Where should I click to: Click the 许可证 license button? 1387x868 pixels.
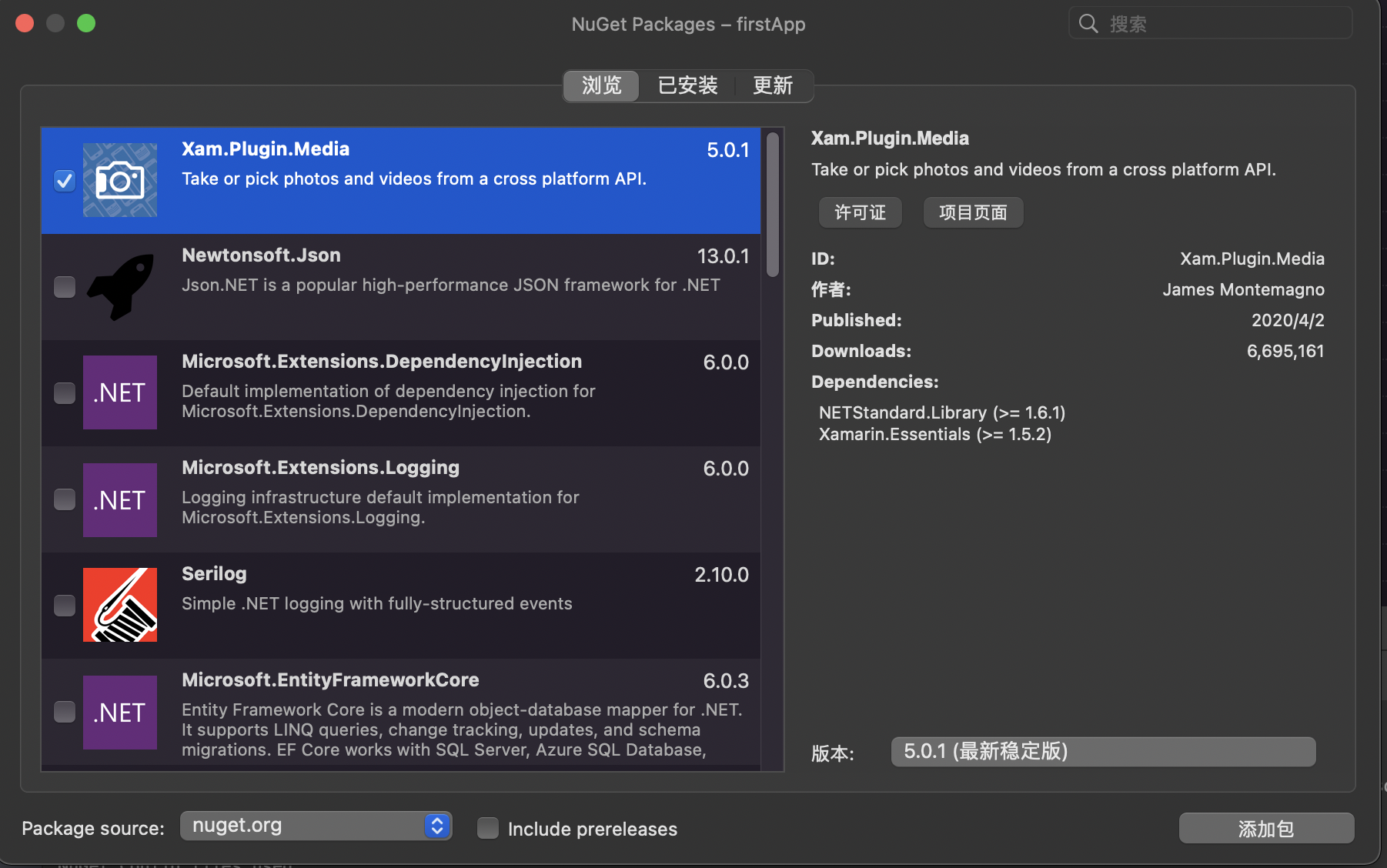coord(860,212)
